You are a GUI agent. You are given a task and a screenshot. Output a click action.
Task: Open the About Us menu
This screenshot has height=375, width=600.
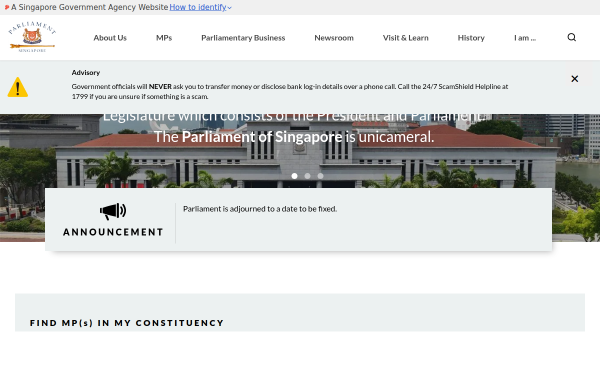click(x=110, y=38)
